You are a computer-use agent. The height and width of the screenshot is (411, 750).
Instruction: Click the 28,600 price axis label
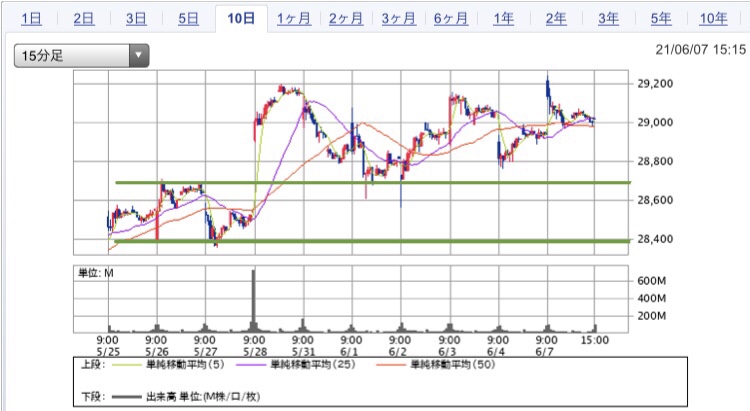(655, 200)
